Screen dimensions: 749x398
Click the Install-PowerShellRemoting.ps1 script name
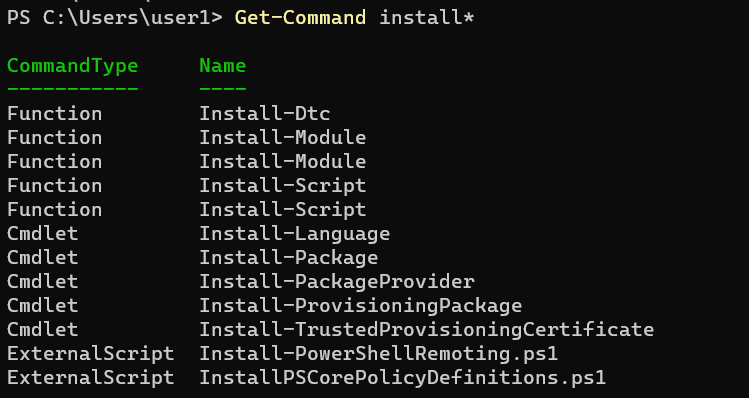coord(379,354)
